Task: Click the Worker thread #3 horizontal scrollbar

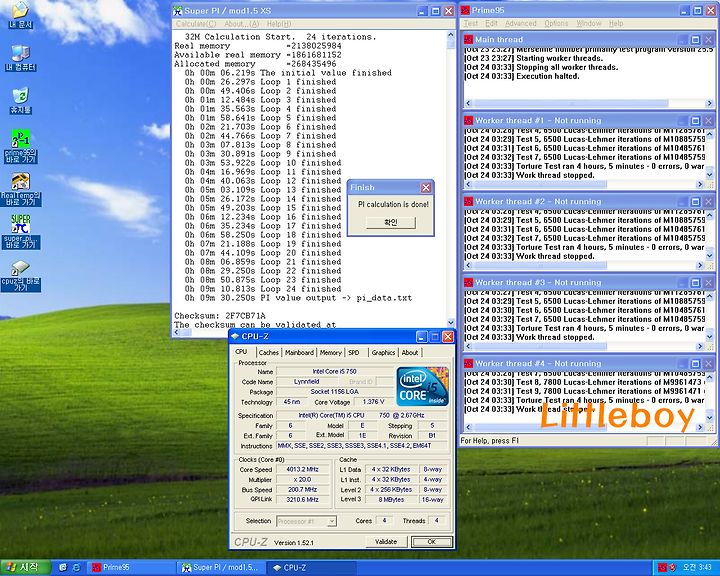Action: 584,346
